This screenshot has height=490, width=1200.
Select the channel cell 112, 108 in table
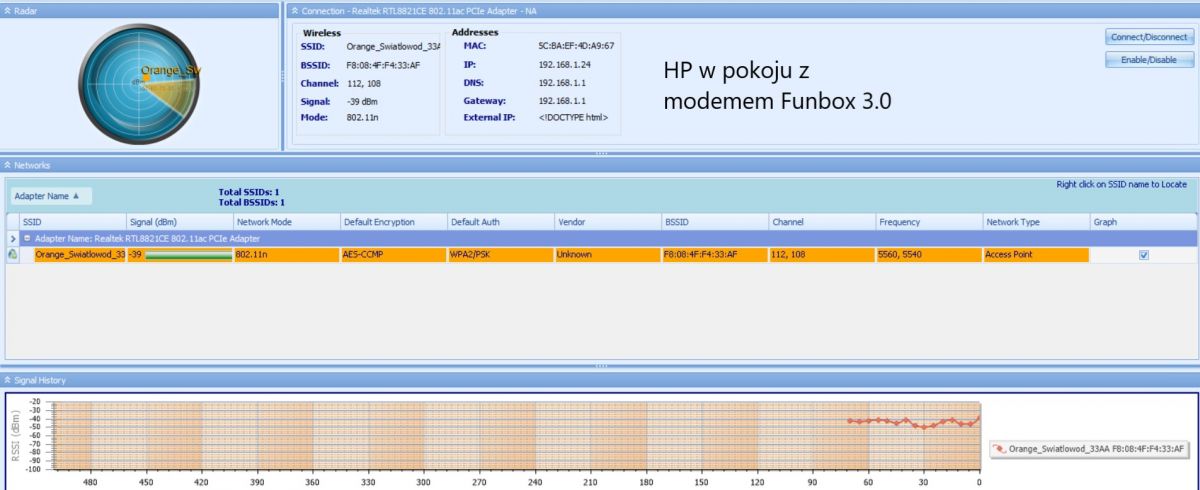821,255
